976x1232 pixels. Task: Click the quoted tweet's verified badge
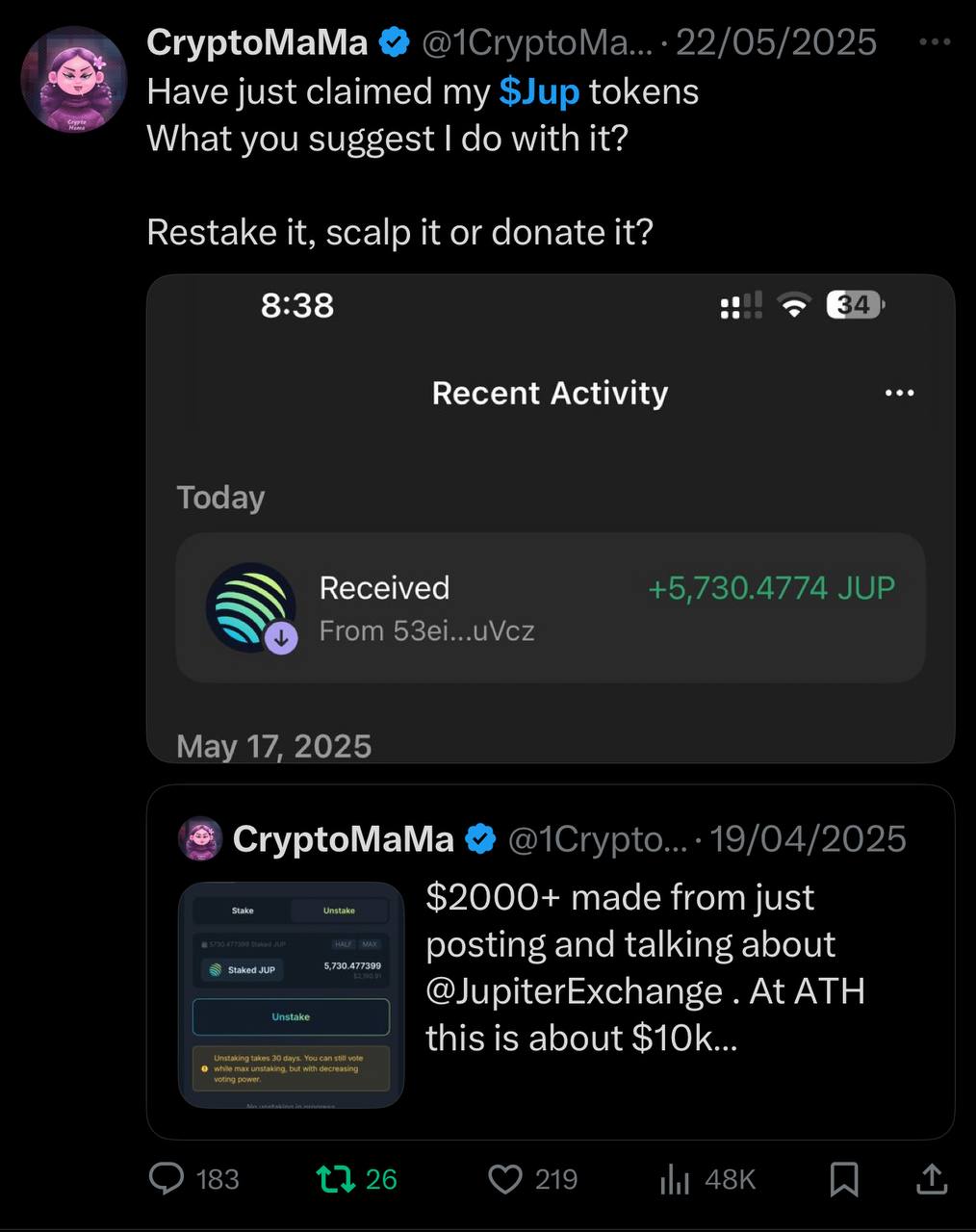point(480,839)
